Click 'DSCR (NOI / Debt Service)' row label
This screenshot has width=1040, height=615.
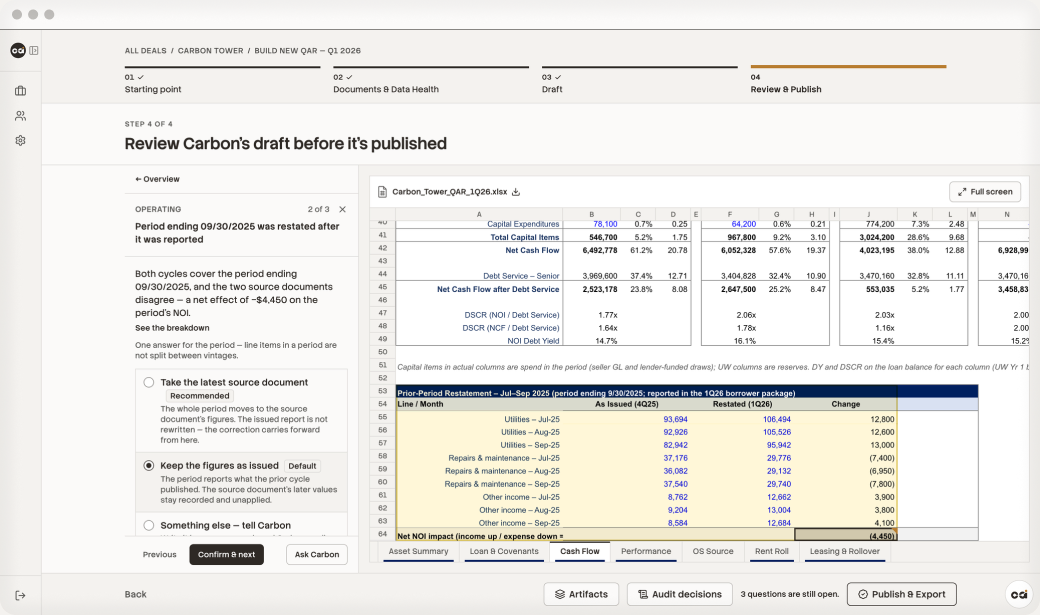point(511,315)
